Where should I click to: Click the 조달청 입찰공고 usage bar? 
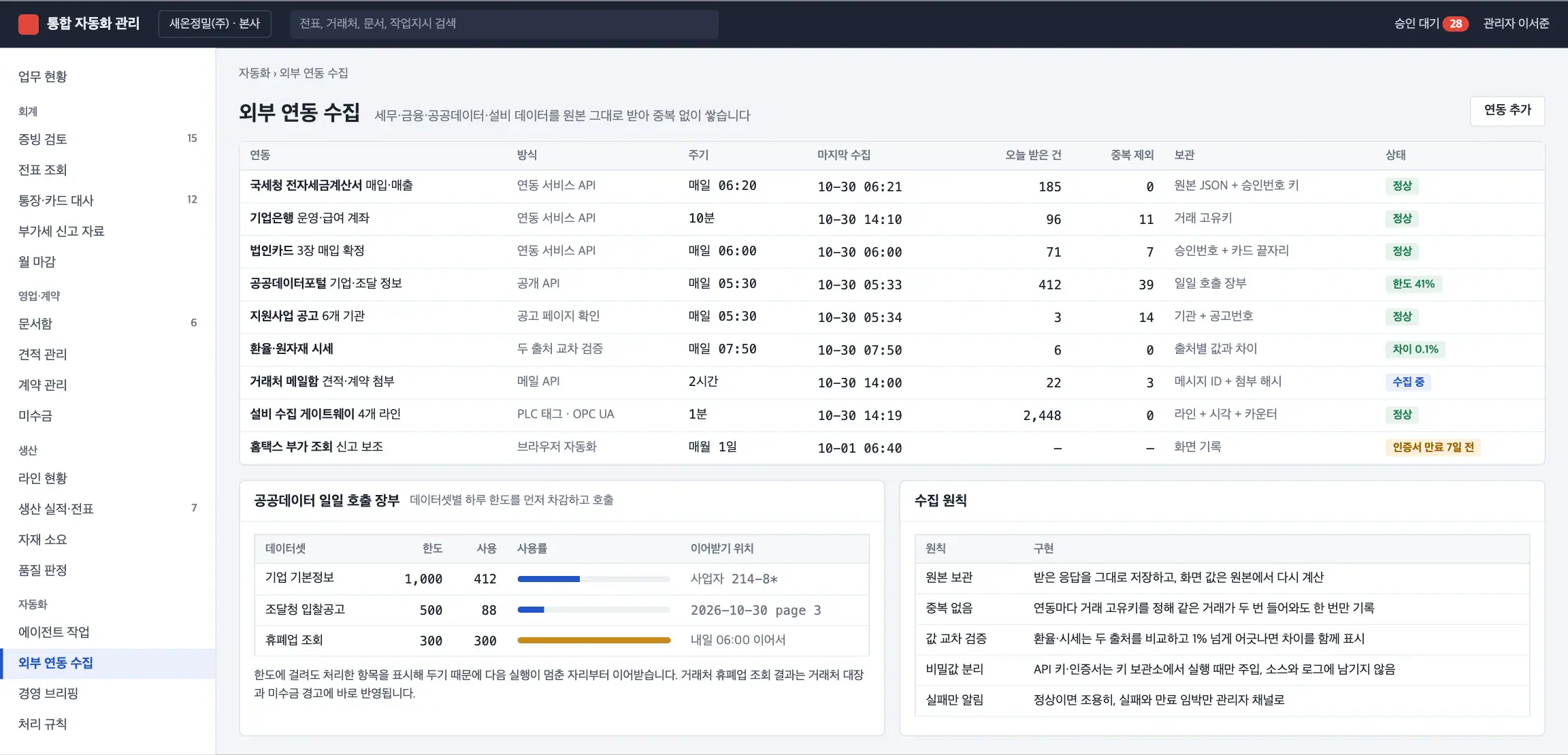point(594,609)
